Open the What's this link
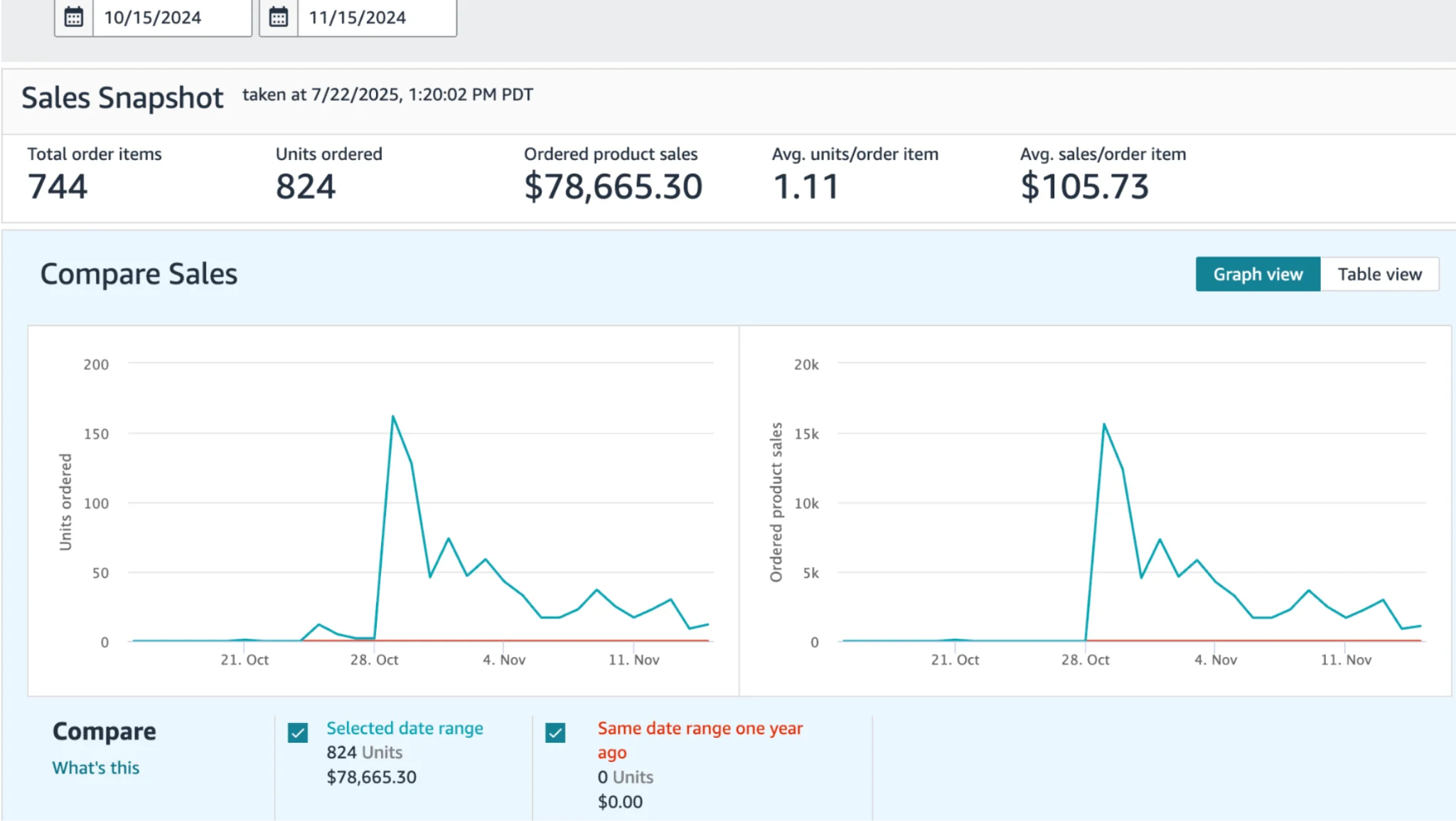Viewport: 1456px width, 821px height. click(x=96, y=768)
